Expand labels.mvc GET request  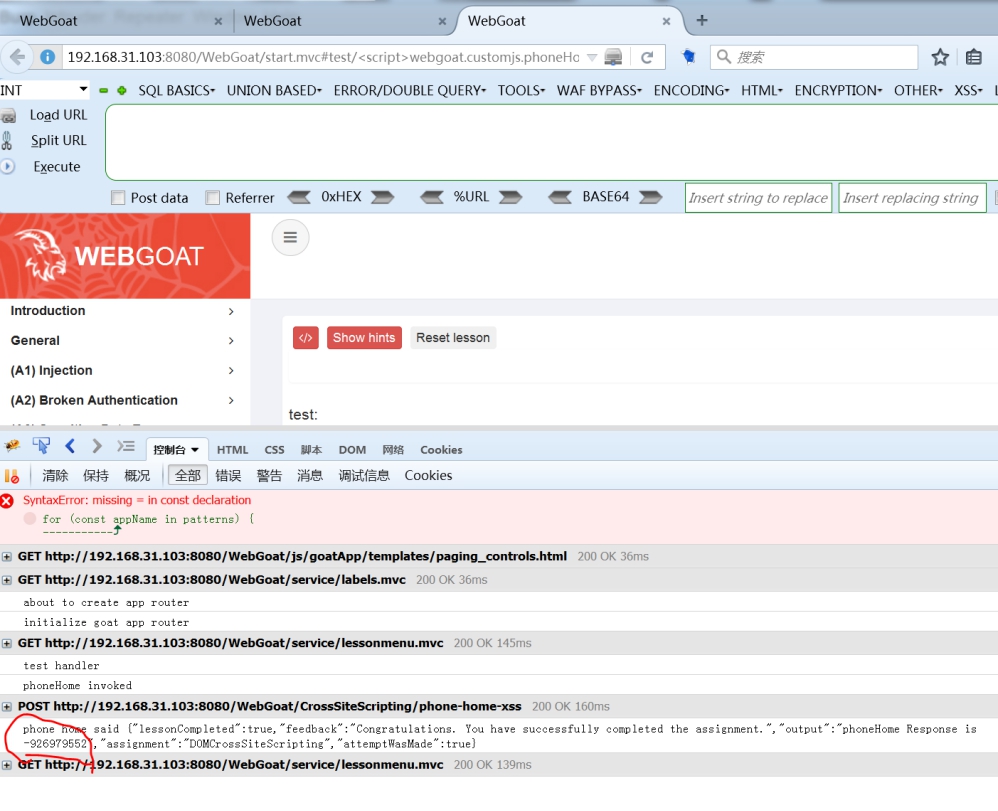7,581
